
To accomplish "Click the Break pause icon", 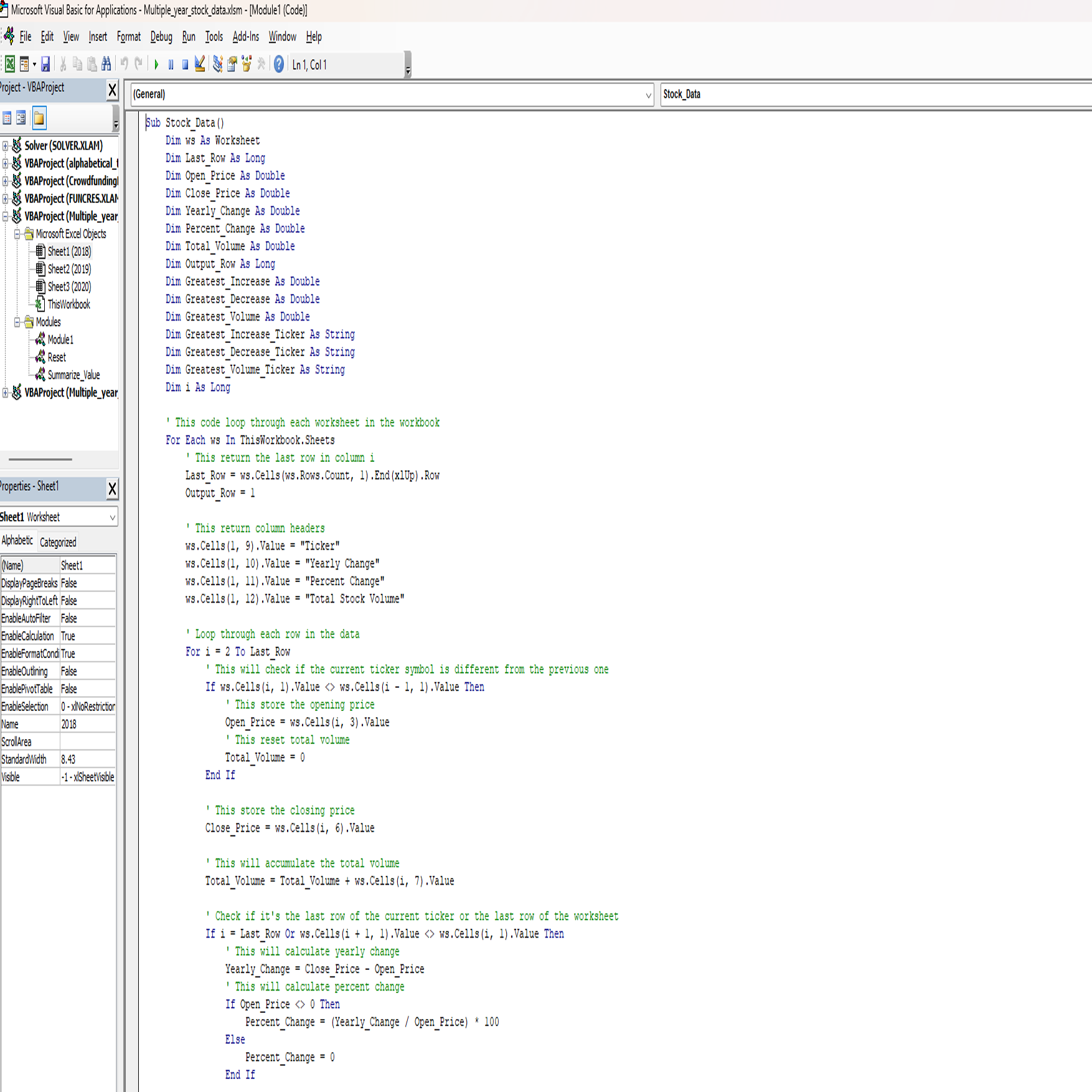I will point(171,64).
